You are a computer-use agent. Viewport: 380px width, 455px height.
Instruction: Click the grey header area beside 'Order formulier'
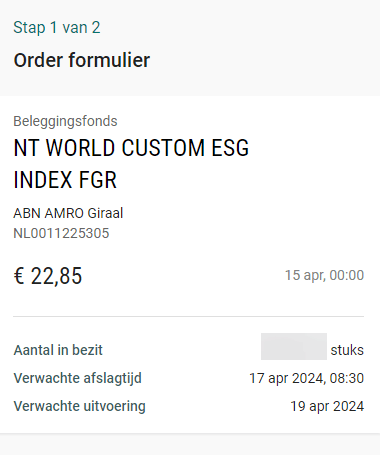pos(265,60)
